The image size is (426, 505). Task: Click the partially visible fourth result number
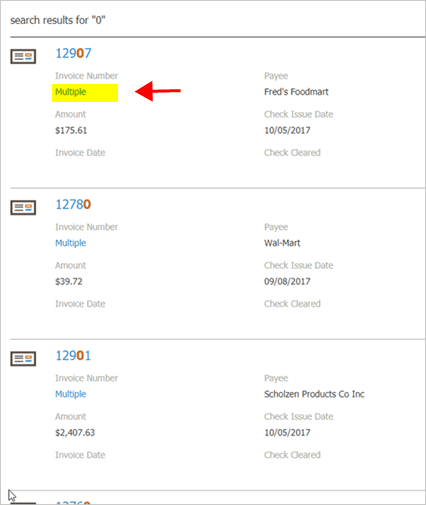coord(73,502)
